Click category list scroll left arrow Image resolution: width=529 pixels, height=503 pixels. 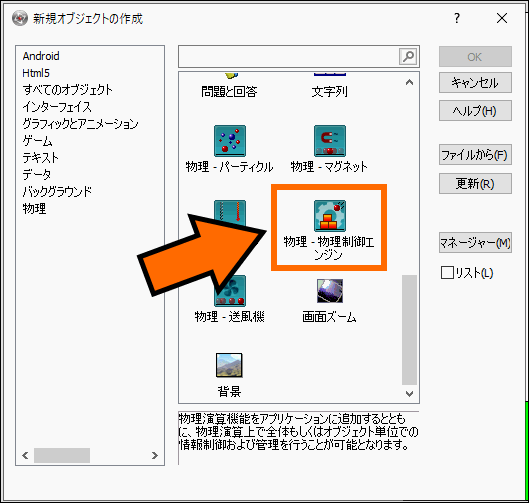(25, 455)
